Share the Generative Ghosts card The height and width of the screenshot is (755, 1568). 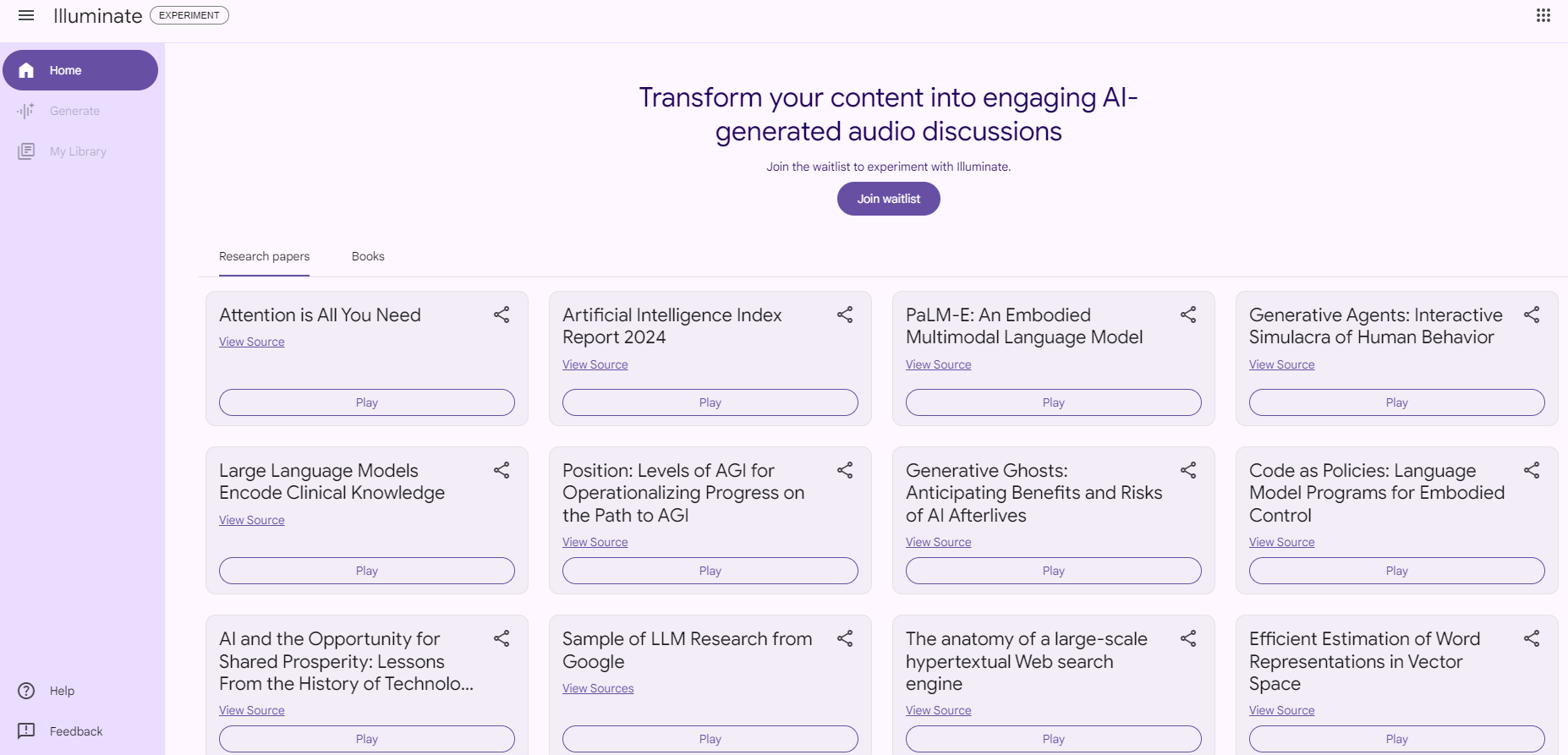click(x=1188, y=470)
